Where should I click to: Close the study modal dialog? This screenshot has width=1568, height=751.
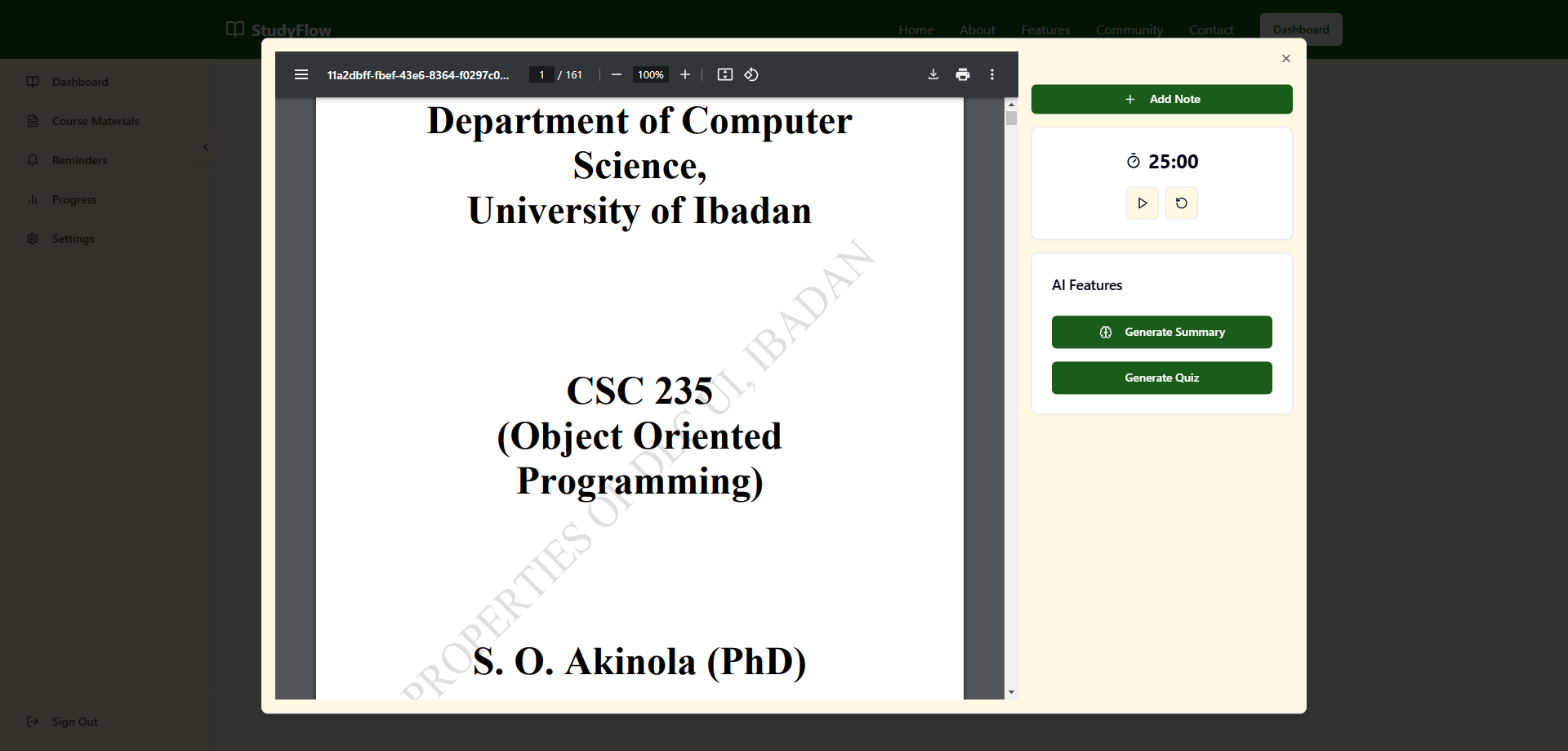(x=1286, y=58)
